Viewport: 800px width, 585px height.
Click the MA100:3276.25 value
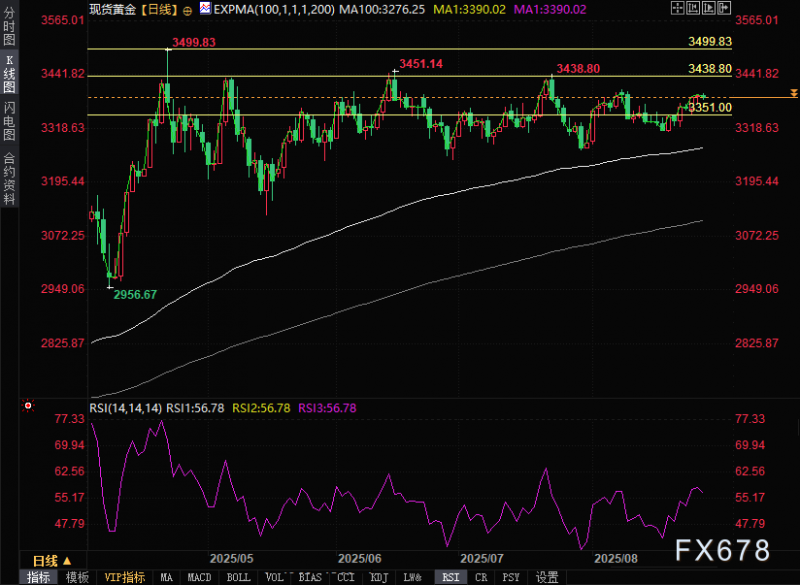point(382,9)
